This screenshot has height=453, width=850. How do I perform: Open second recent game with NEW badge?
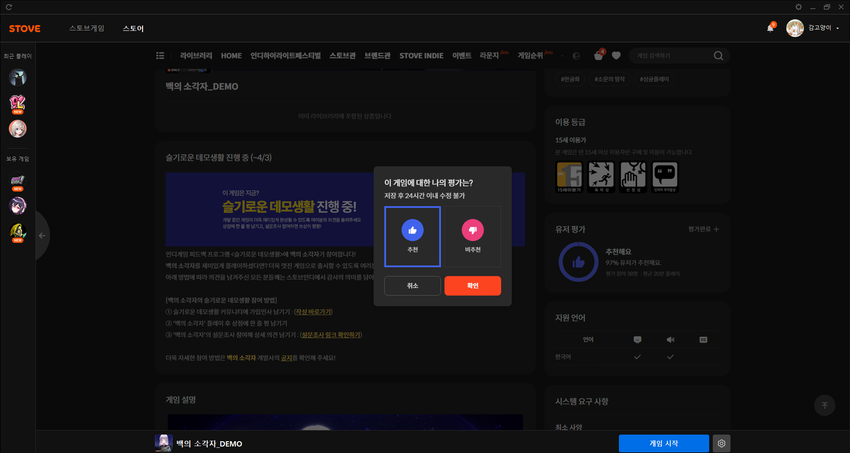[17, 103]
